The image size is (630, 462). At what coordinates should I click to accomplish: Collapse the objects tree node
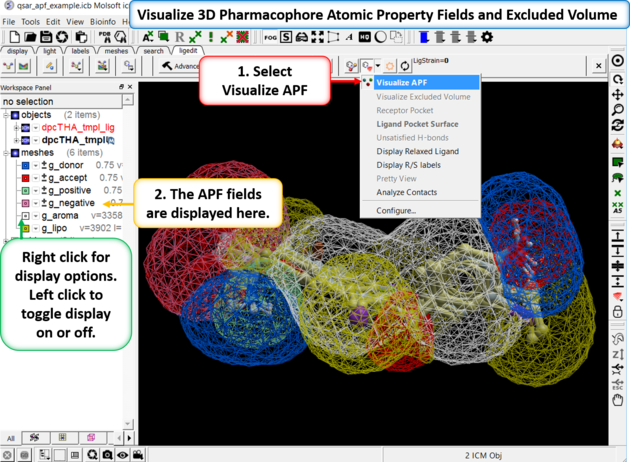tap(6, 115)
